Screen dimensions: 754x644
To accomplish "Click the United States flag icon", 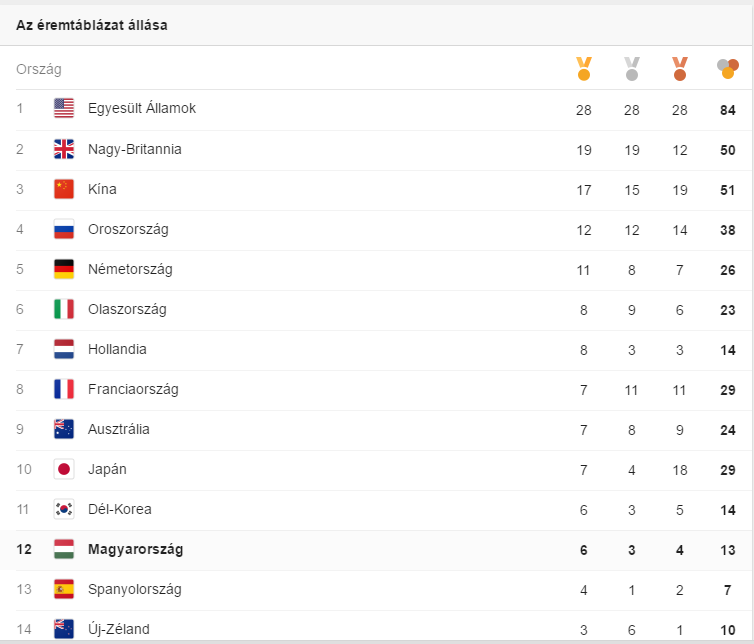I will point(64,108).
